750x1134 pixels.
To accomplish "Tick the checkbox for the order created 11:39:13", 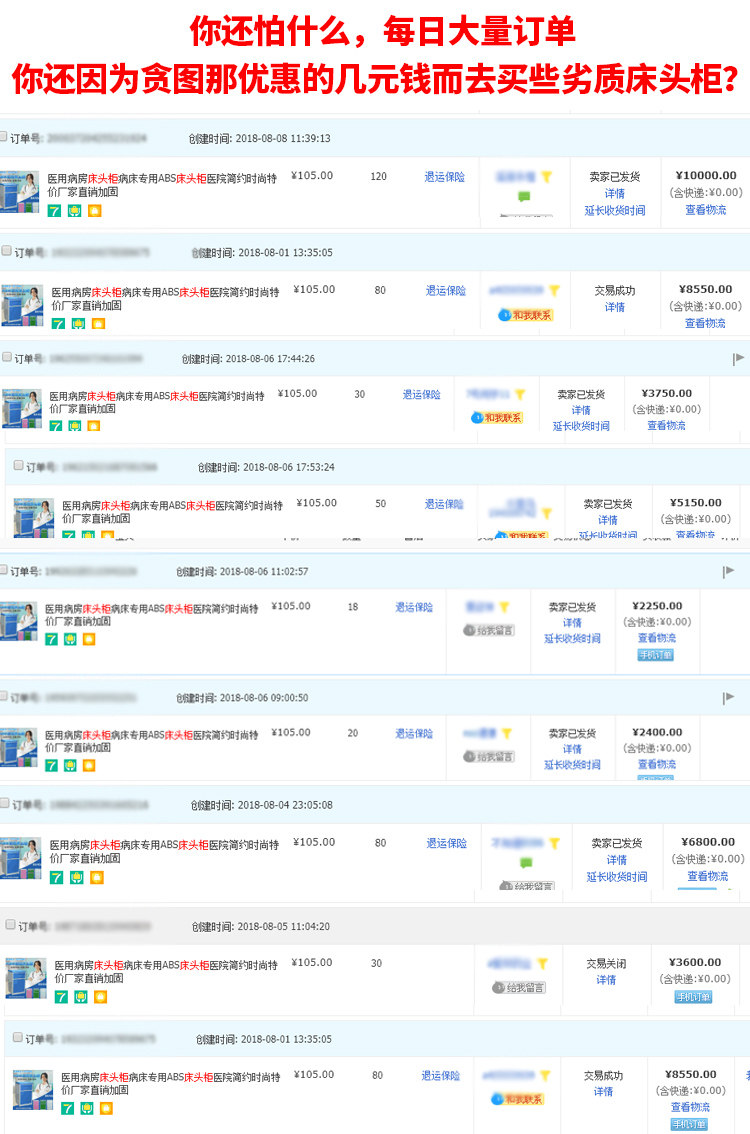I will click(4, 137).
